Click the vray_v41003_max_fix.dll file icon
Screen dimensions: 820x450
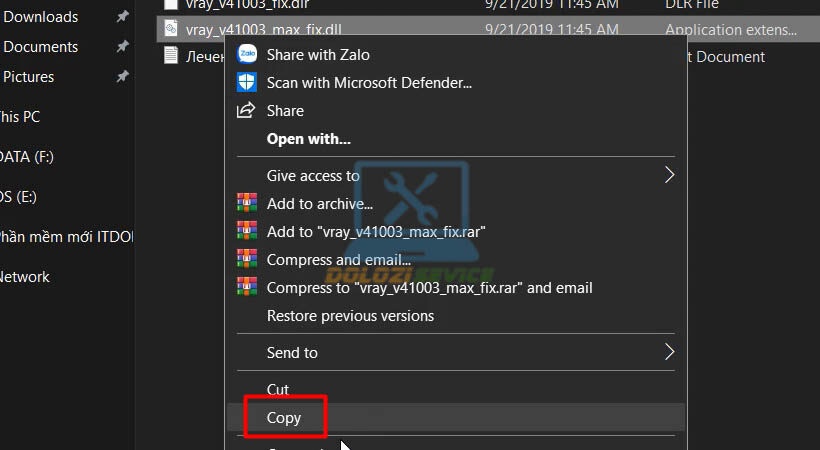point(171,28)
